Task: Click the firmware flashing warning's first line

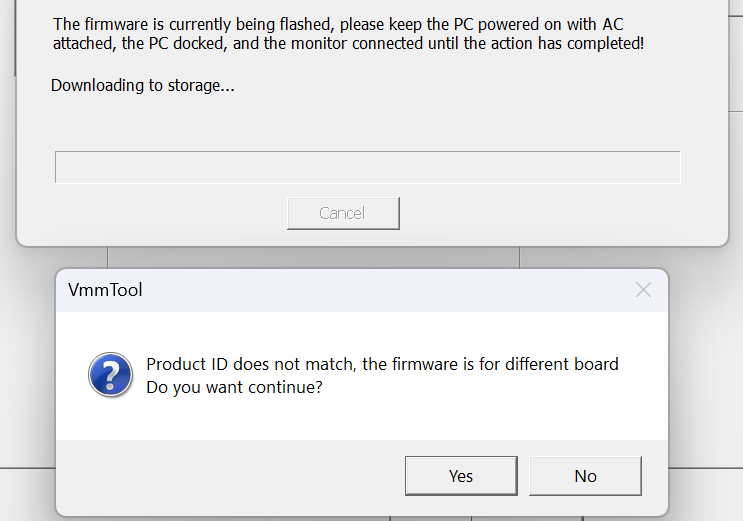Action: pyautogui.click(x=338, y=24)
